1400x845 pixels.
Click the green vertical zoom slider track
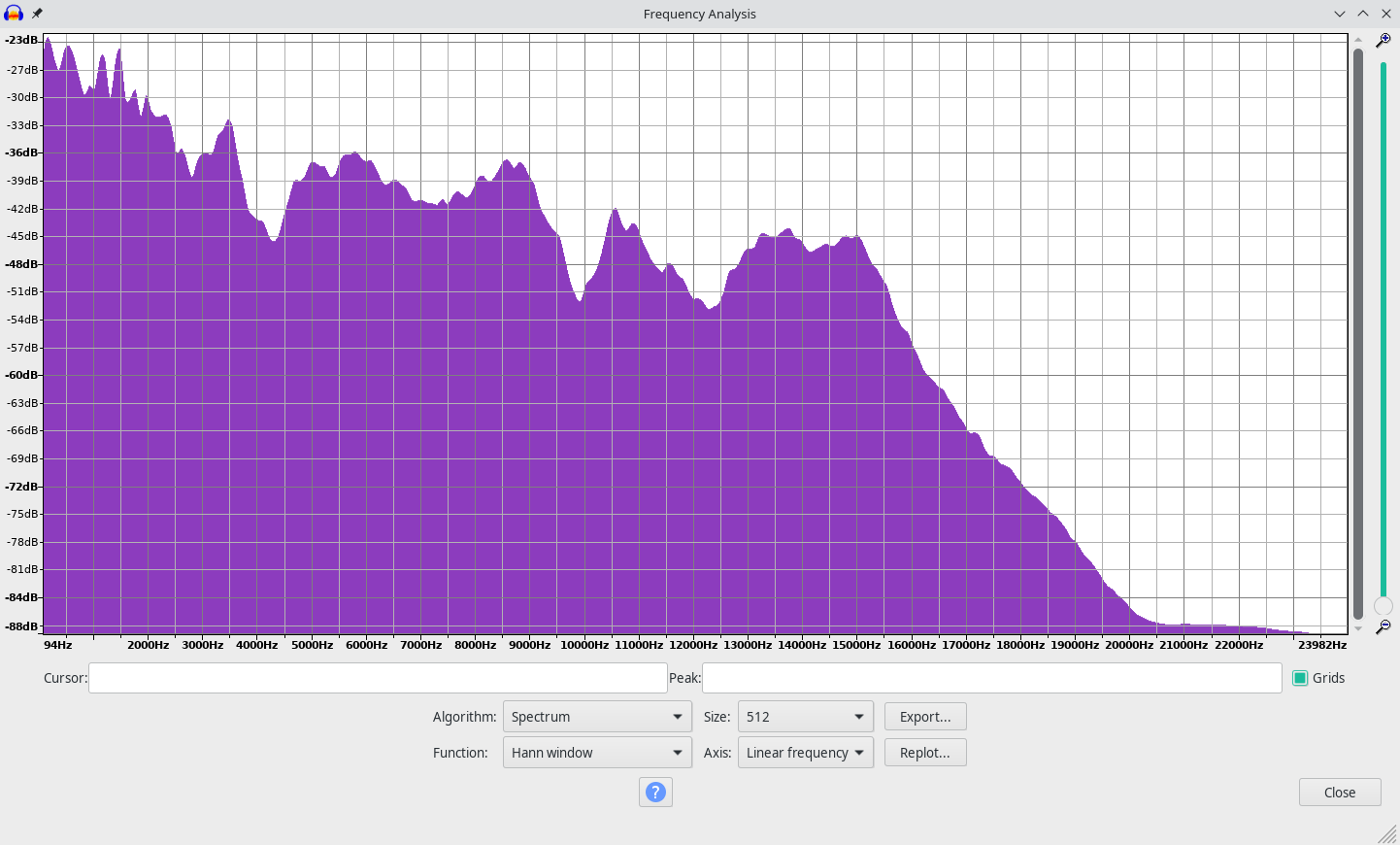1383,330
